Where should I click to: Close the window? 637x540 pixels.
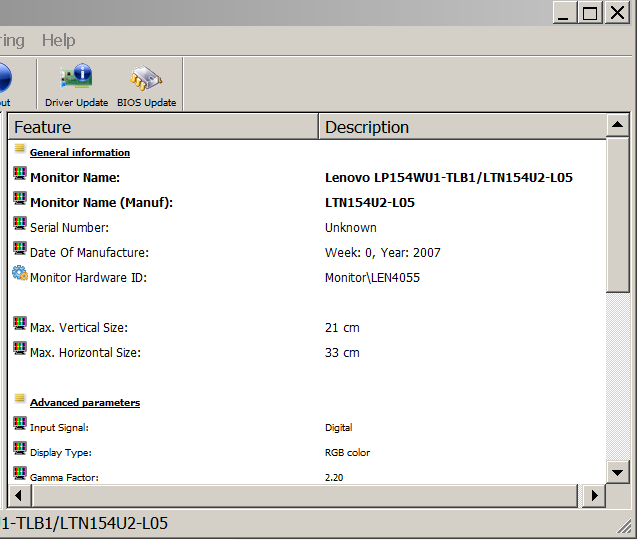tap(617, 13)
